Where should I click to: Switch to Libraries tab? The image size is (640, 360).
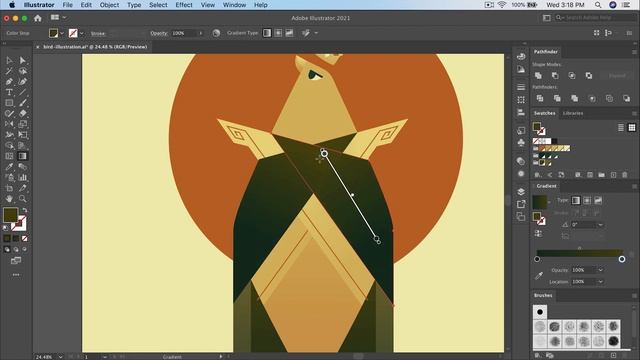click(573, 113)
